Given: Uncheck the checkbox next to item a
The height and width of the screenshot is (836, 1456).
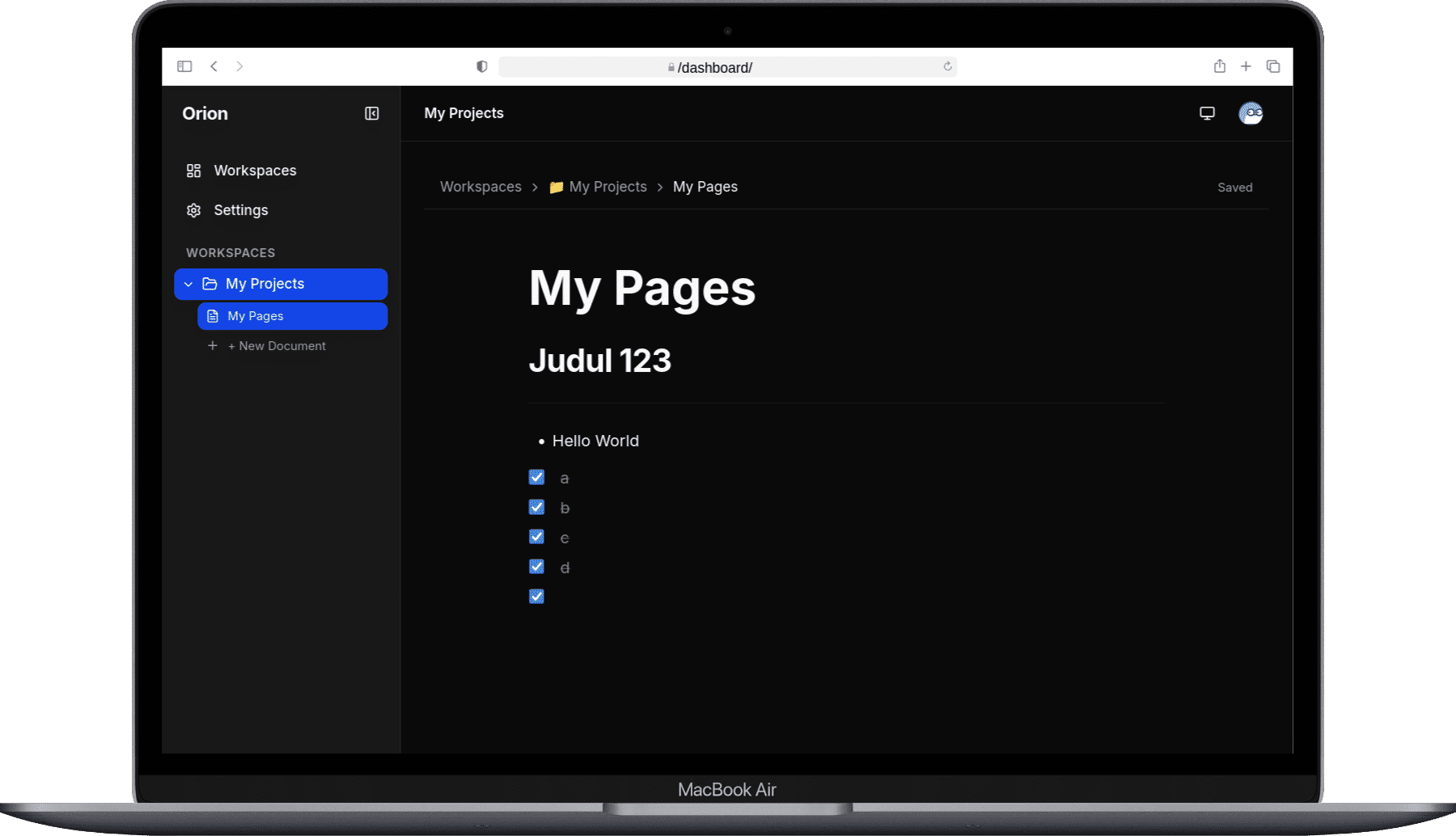Looking at the screenshot, I should [x=536, y=477].
